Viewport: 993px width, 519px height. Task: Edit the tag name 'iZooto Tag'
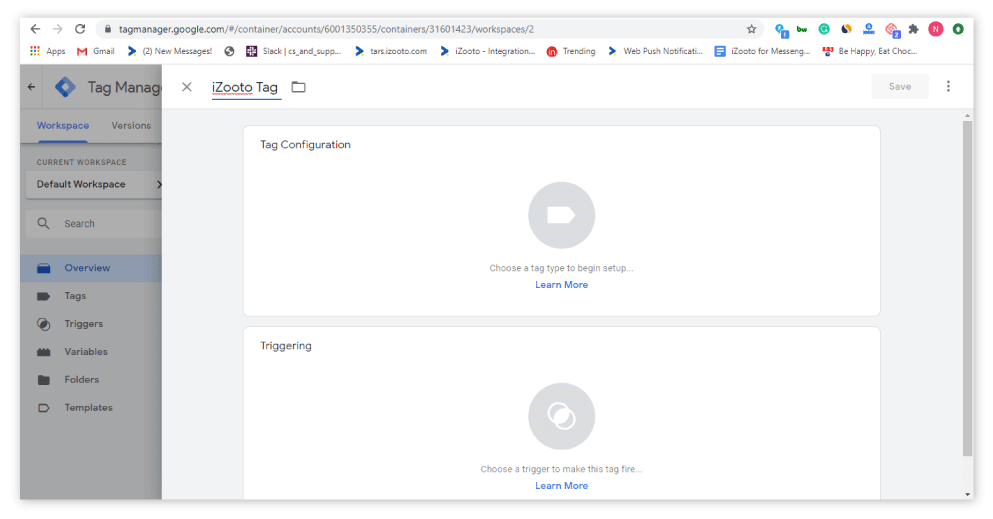[245, 87]
